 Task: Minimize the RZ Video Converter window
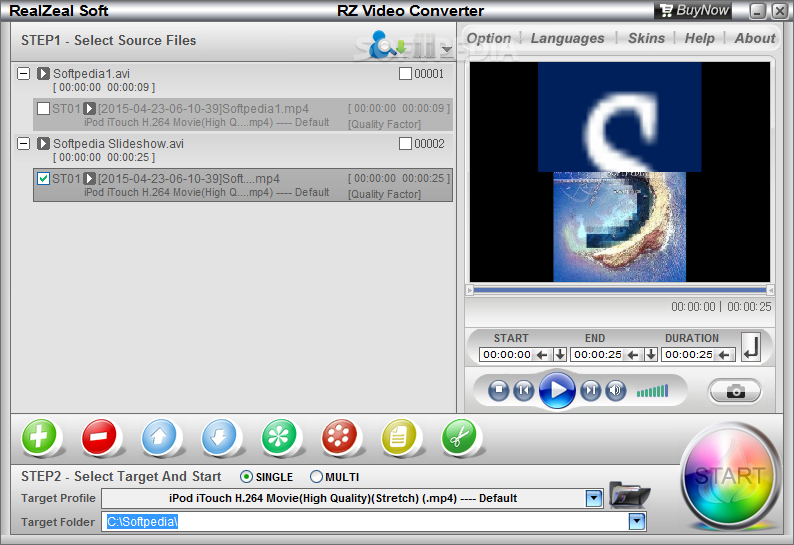758,11
